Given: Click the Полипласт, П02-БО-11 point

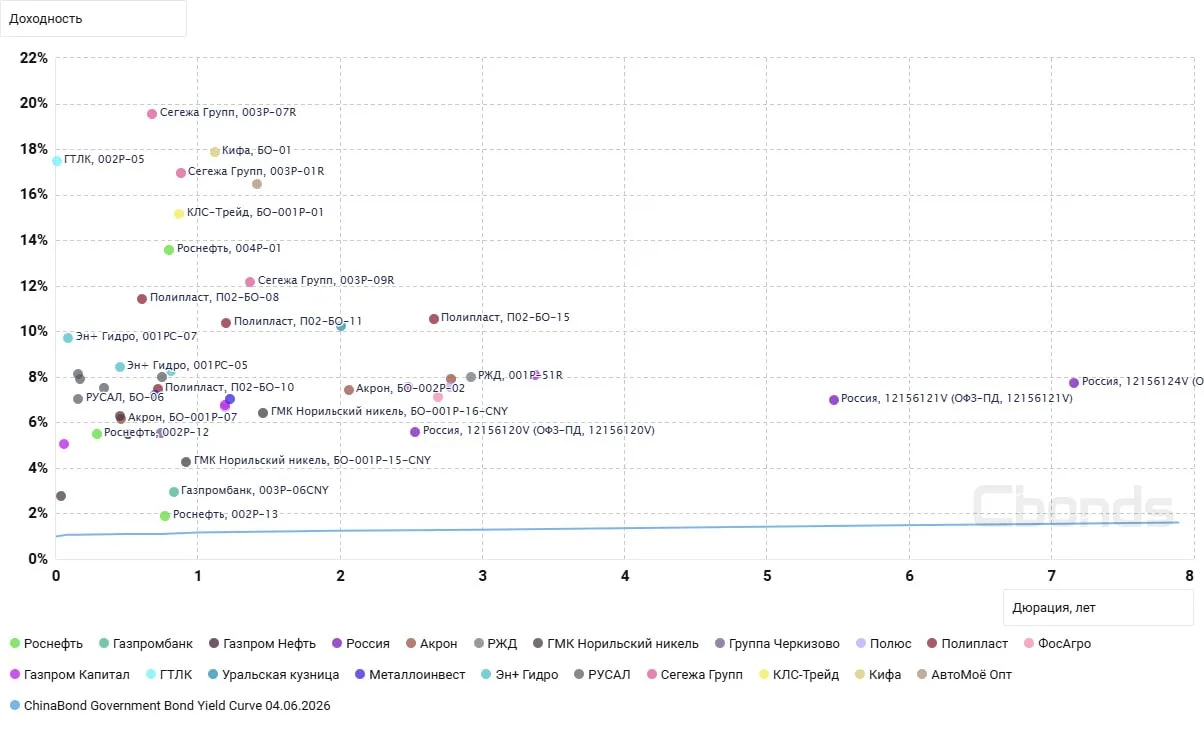Looking at the screenshot, I should [226, 323].
